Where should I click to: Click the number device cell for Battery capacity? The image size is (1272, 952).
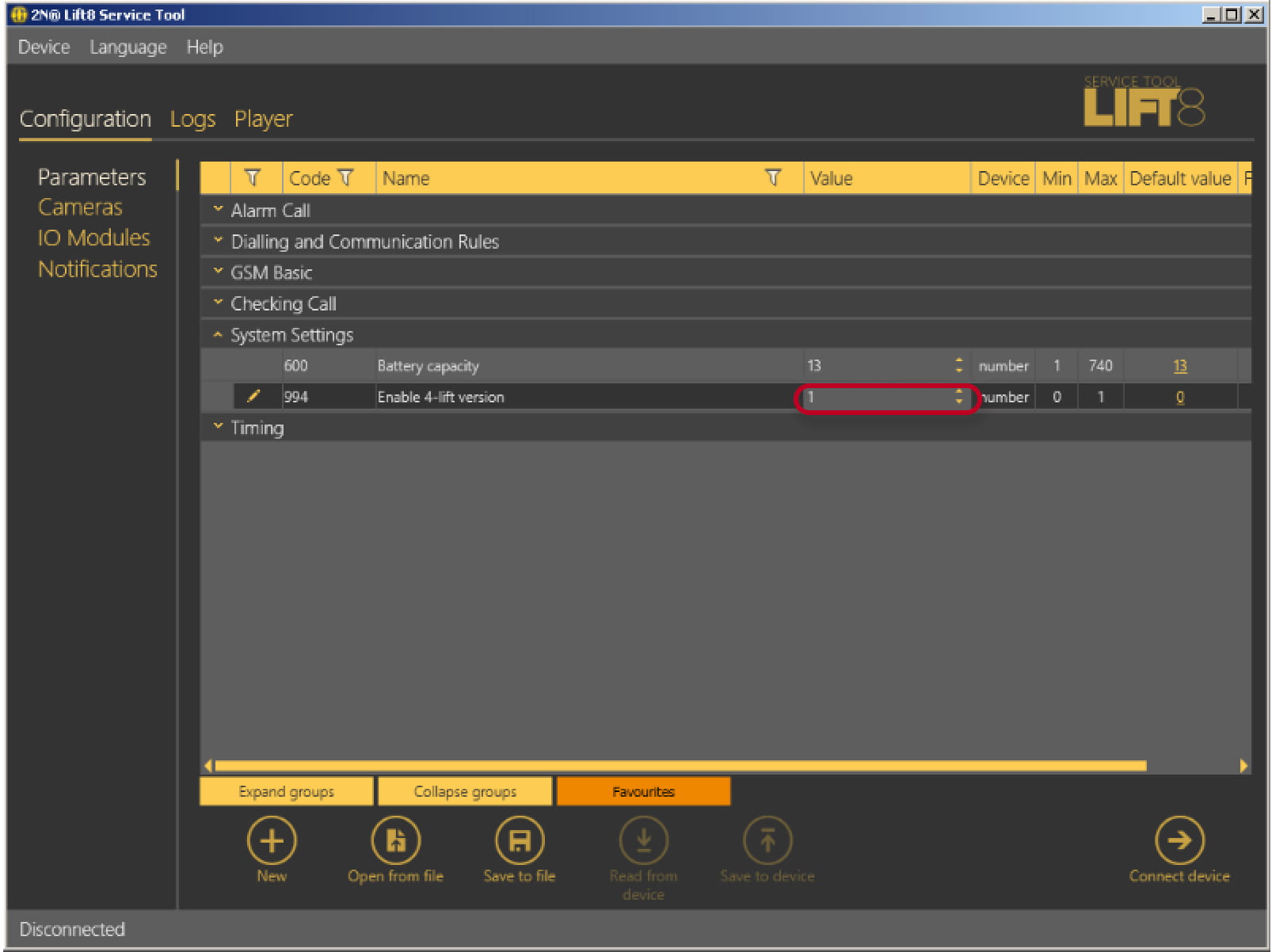click(x=1004, y=365)
